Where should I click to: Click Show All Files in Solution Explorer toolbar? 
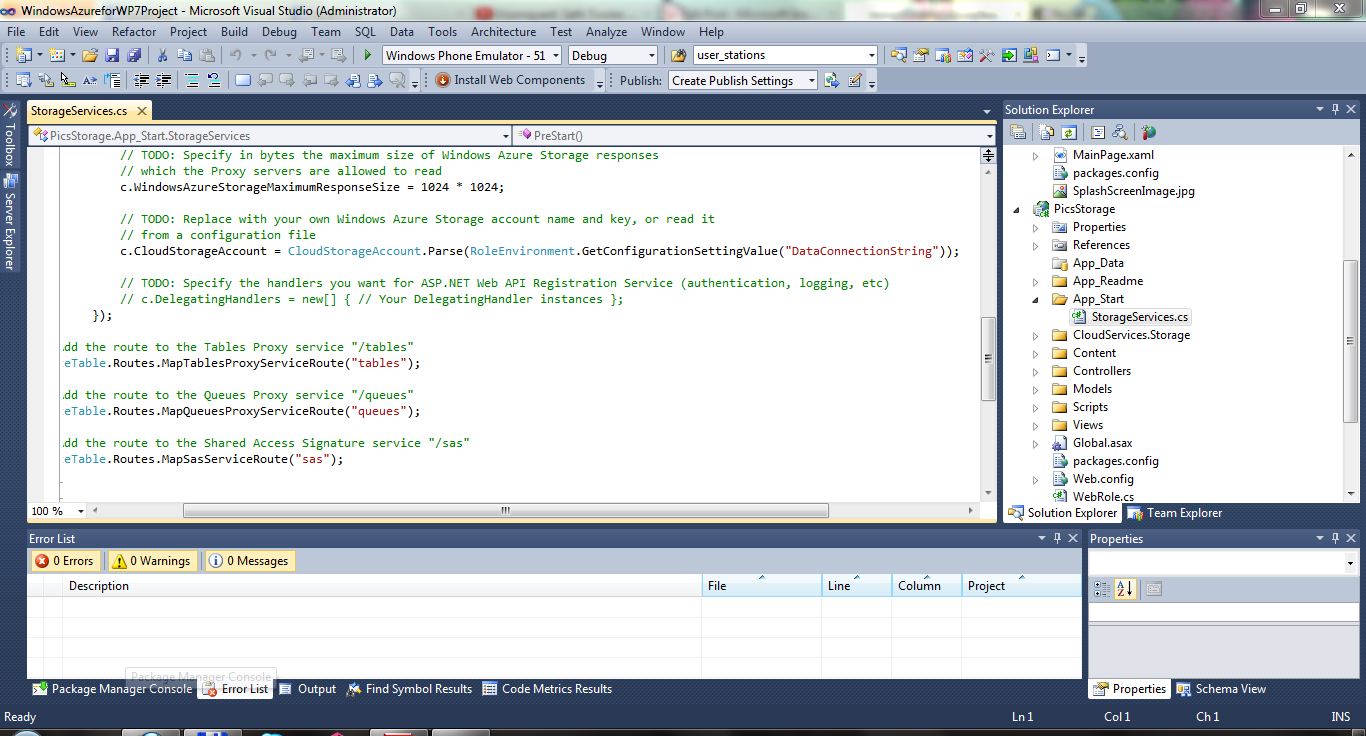1047,132
